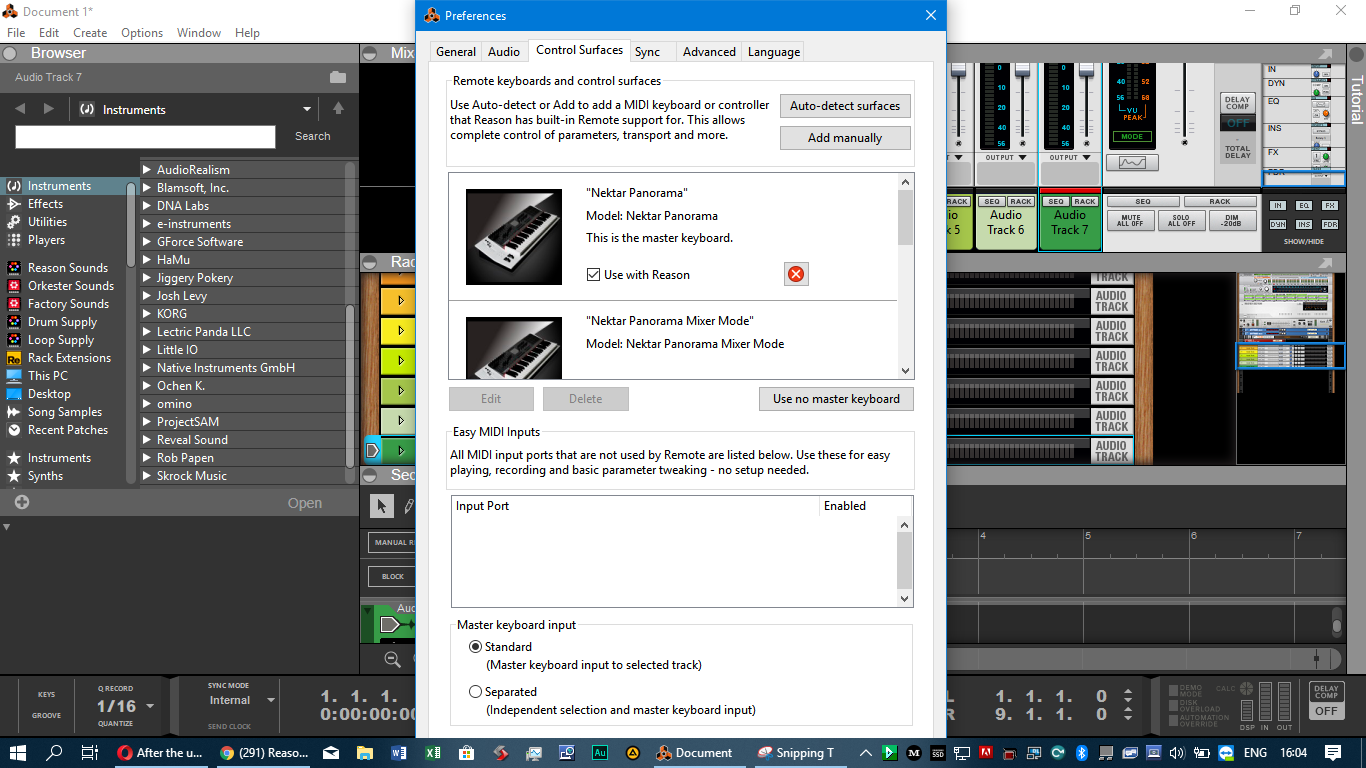Click Use no master keyboard

836,399
